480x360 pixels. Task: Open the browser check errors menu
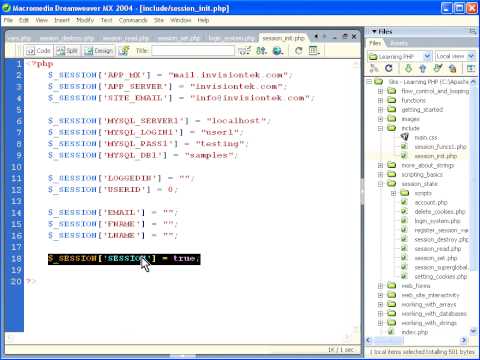click(244, 51)
